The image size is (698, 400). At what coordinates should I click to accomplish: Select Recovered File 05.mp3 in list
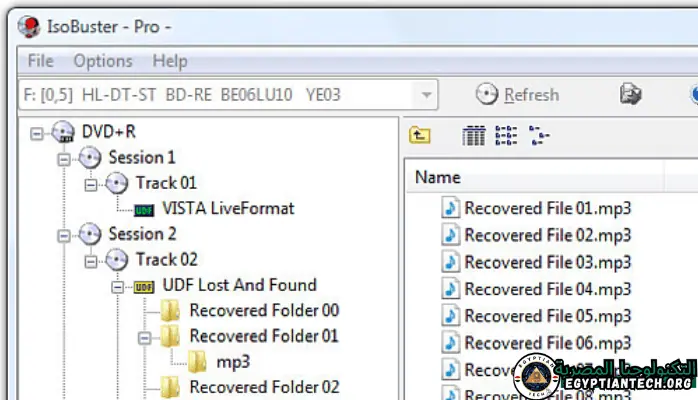(547, 316)
